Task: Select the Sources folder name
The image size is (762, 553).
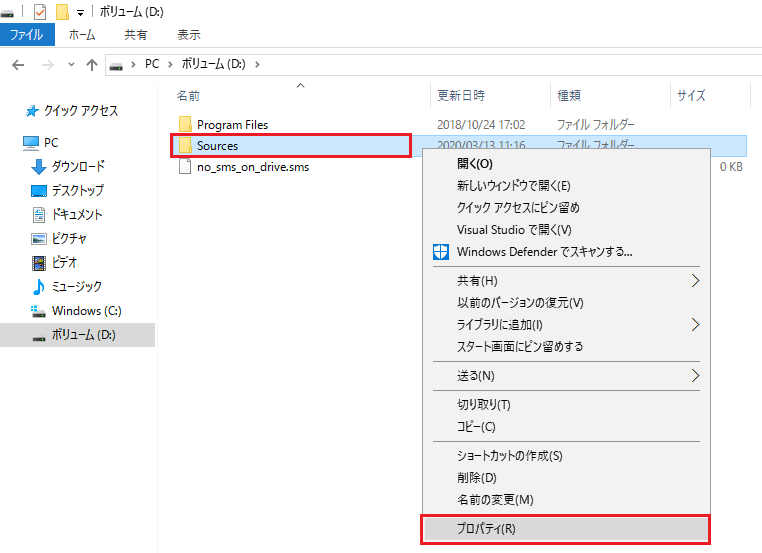Action: point(217,146)
